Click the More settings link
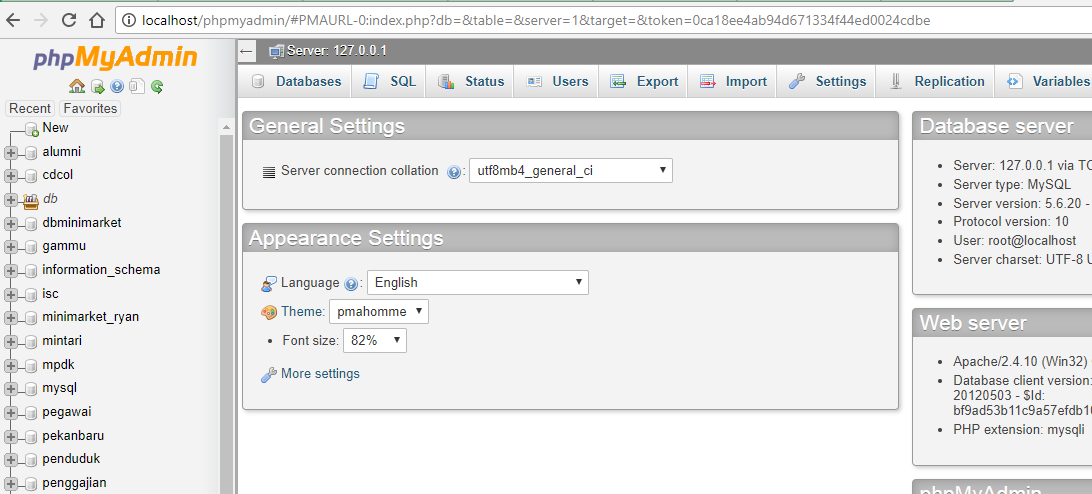The height and width of the screenshot is (494, 1092). point(320,374)
